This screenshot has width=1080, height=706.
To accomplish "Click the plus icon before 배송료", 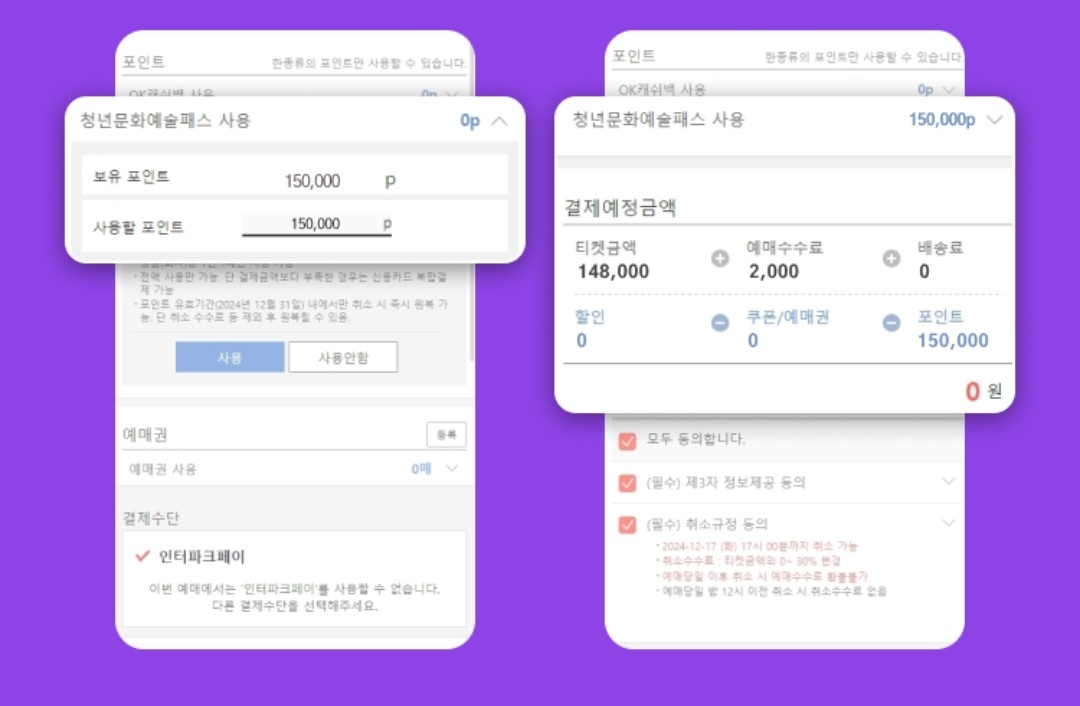I will pos(890,257).
